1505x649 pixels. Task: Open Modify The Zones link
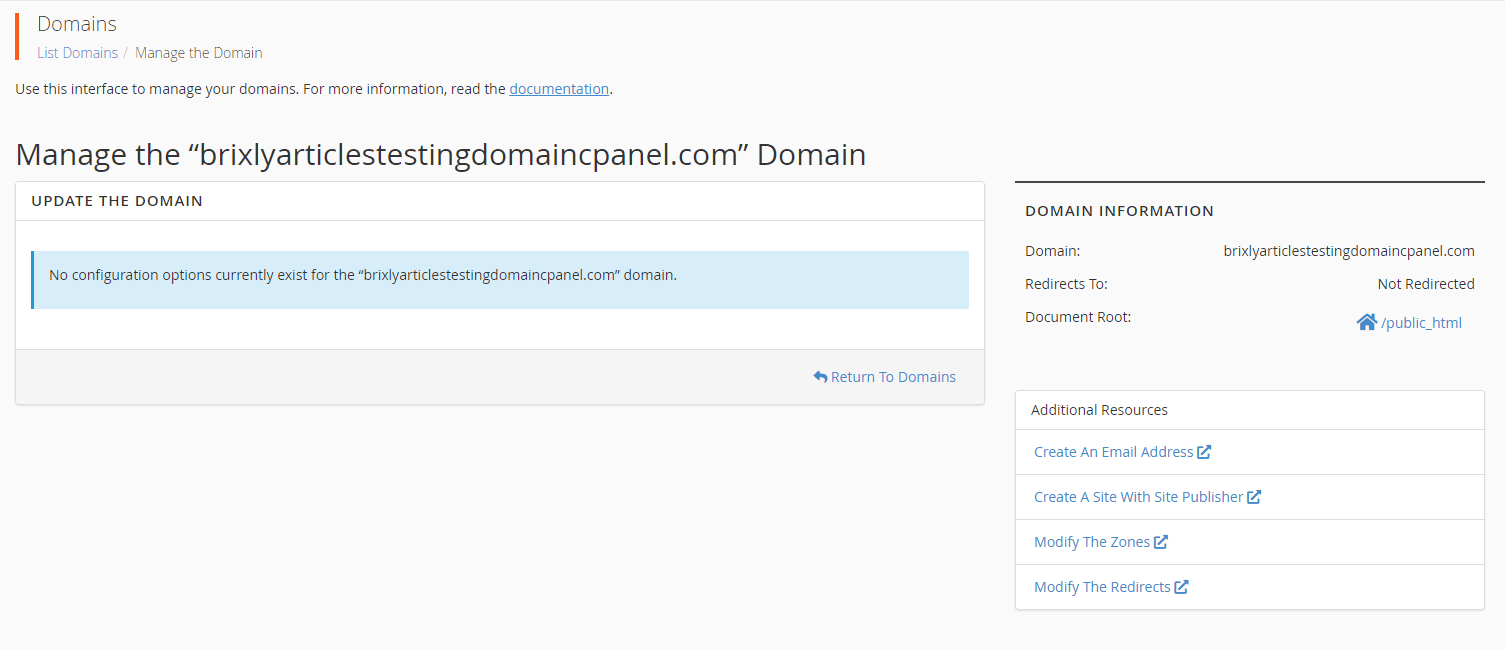click(x=1092, y=542)
